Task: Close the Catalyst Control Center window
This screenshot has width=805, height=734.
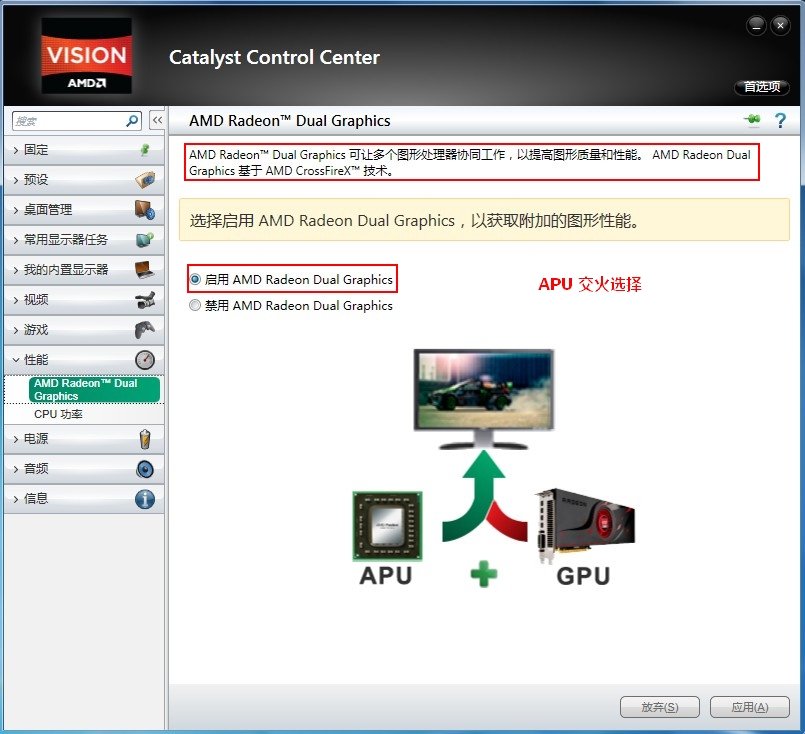Action: tap(780, 26)
